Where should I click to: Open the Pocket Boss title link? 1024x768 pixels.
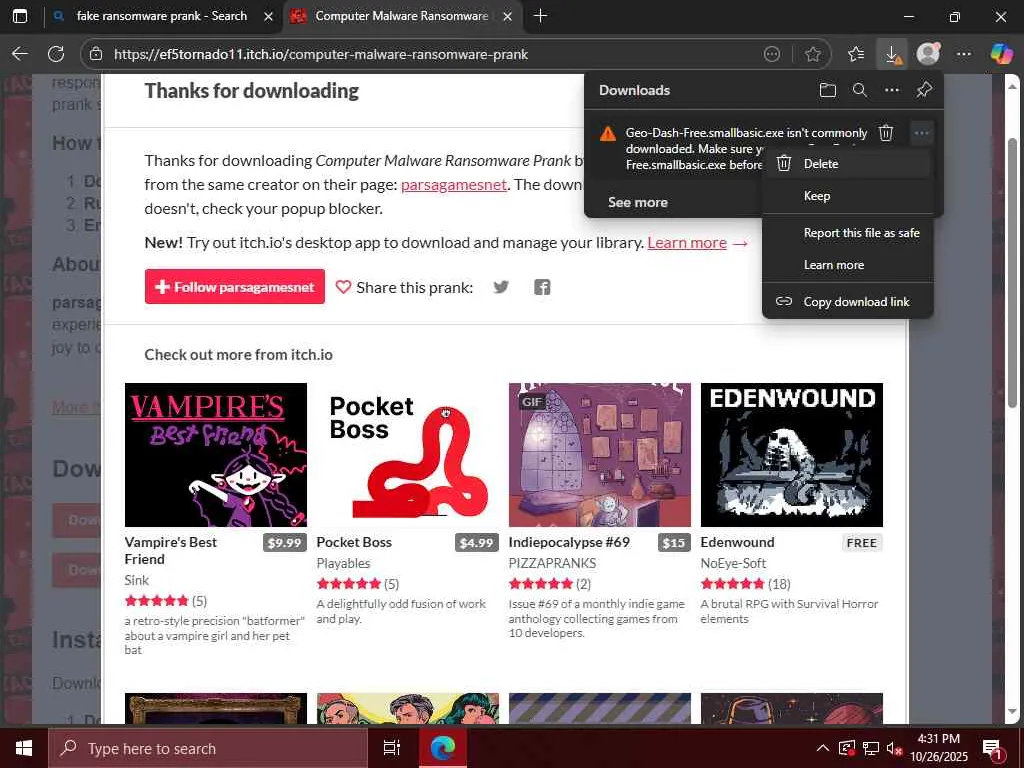click(x=354, y=542)
